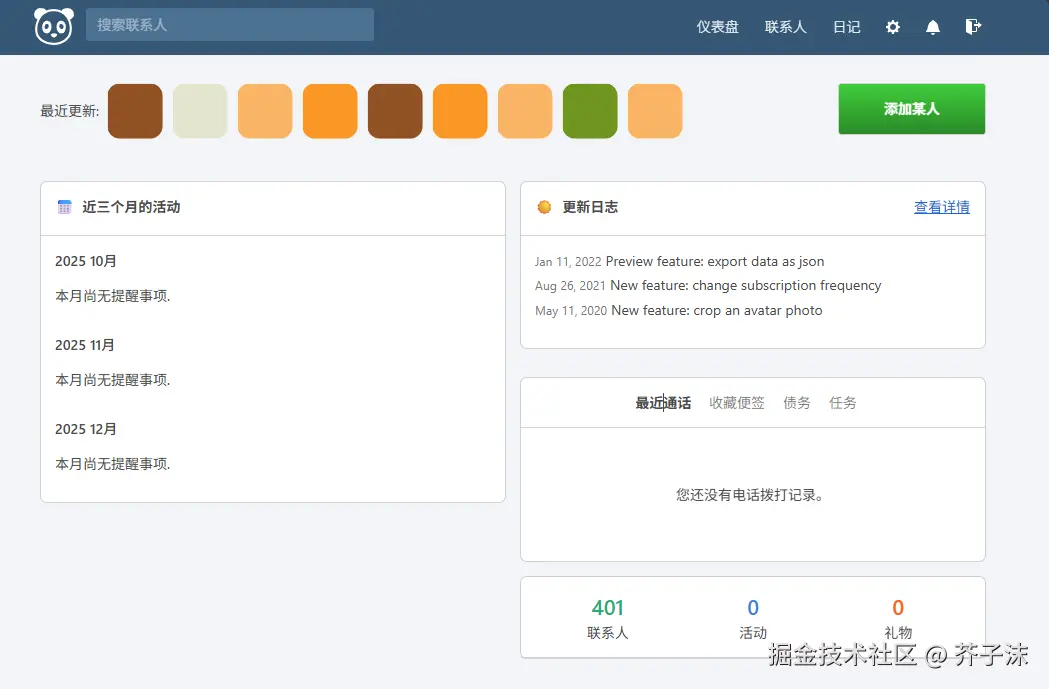This screenshot has height=689, width=1049.
Task: Click the orange icon next to 更新日志
Action: click(x=544, y=207)
